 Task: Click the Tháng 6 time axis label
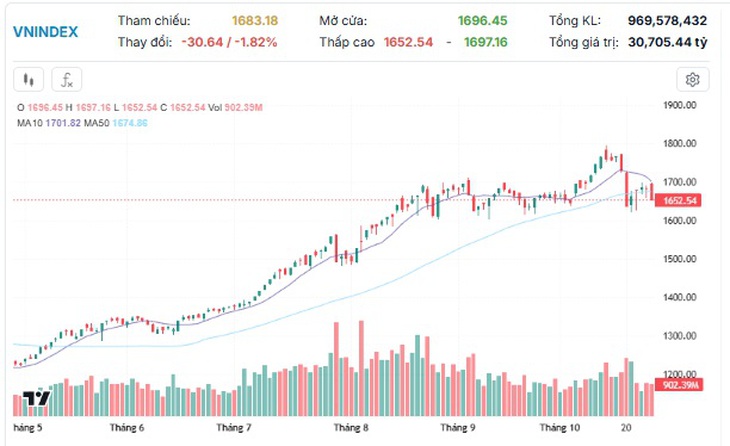point(127,427)
